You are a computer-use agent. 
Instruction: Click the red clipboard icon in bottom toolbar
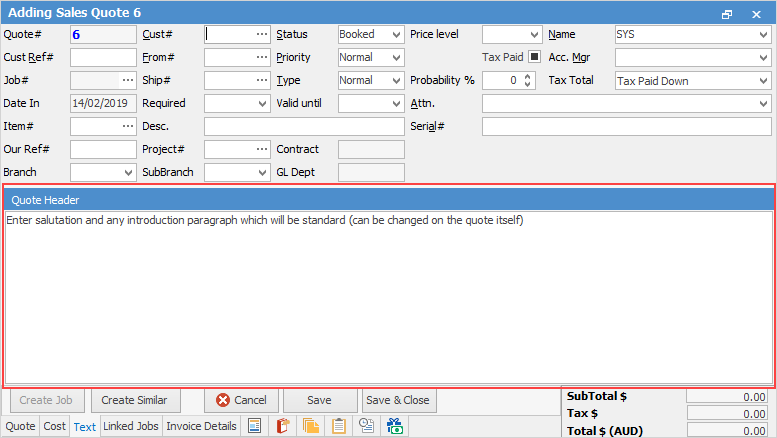[x=282, y=426]
